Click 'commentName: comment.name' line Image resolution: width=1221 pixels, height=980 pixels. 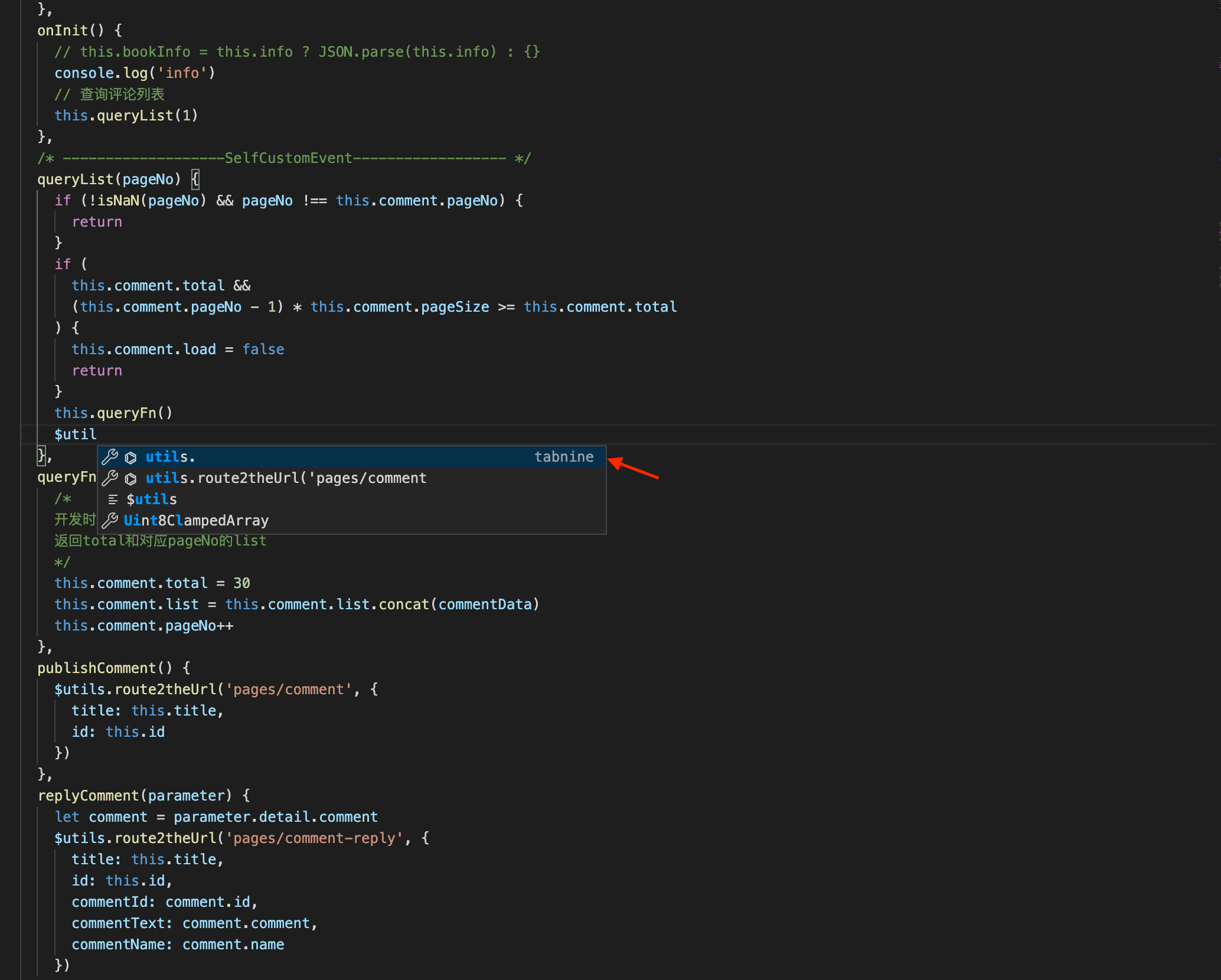click(178, 945)
